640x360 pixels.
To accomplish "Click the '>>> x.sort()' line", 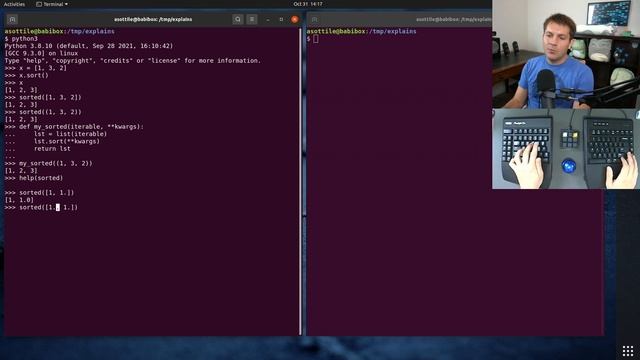I will 27,76.
